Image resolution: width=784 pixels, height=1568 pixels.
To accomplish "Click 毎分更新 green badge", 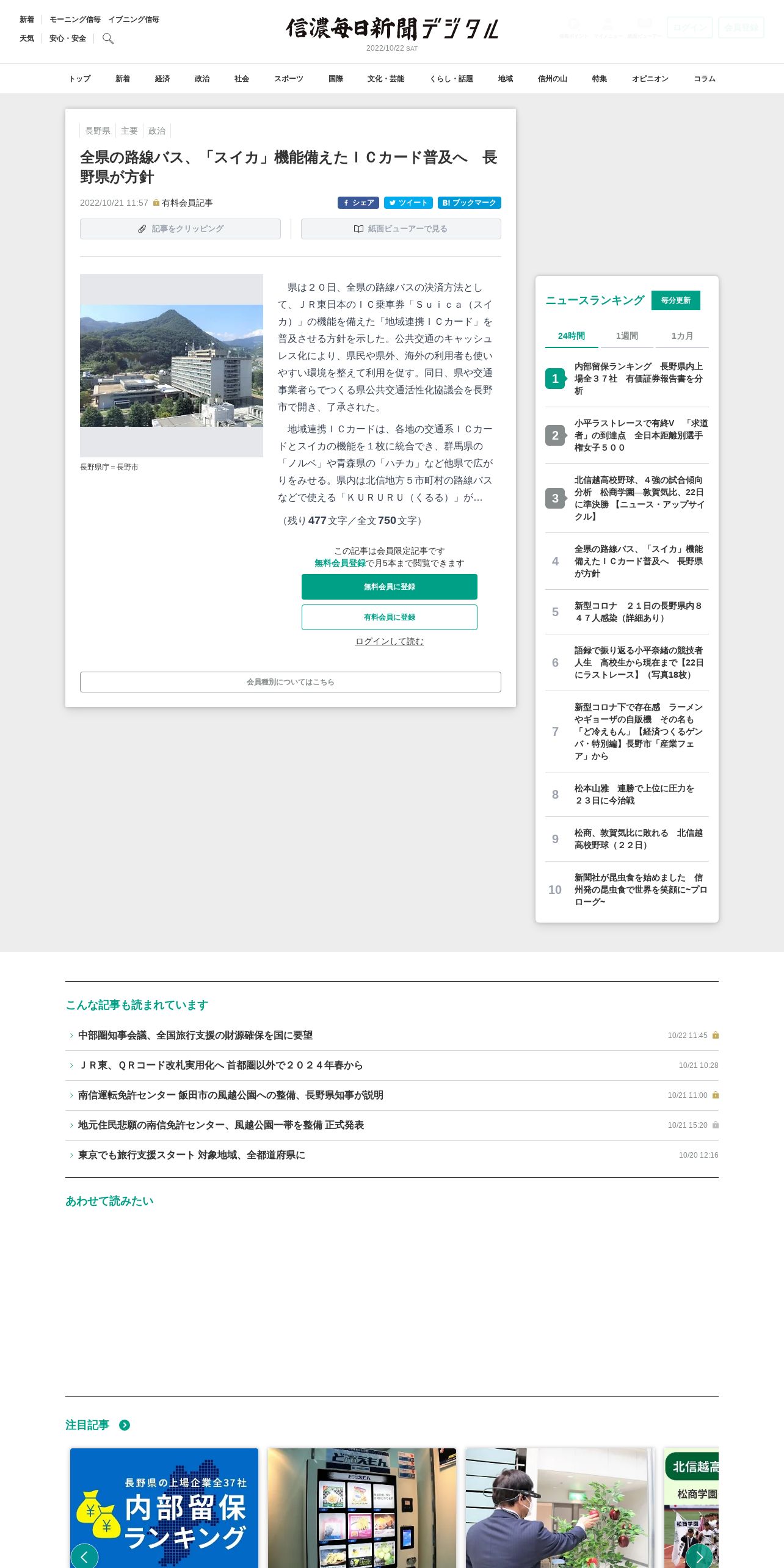I will 676,300.
